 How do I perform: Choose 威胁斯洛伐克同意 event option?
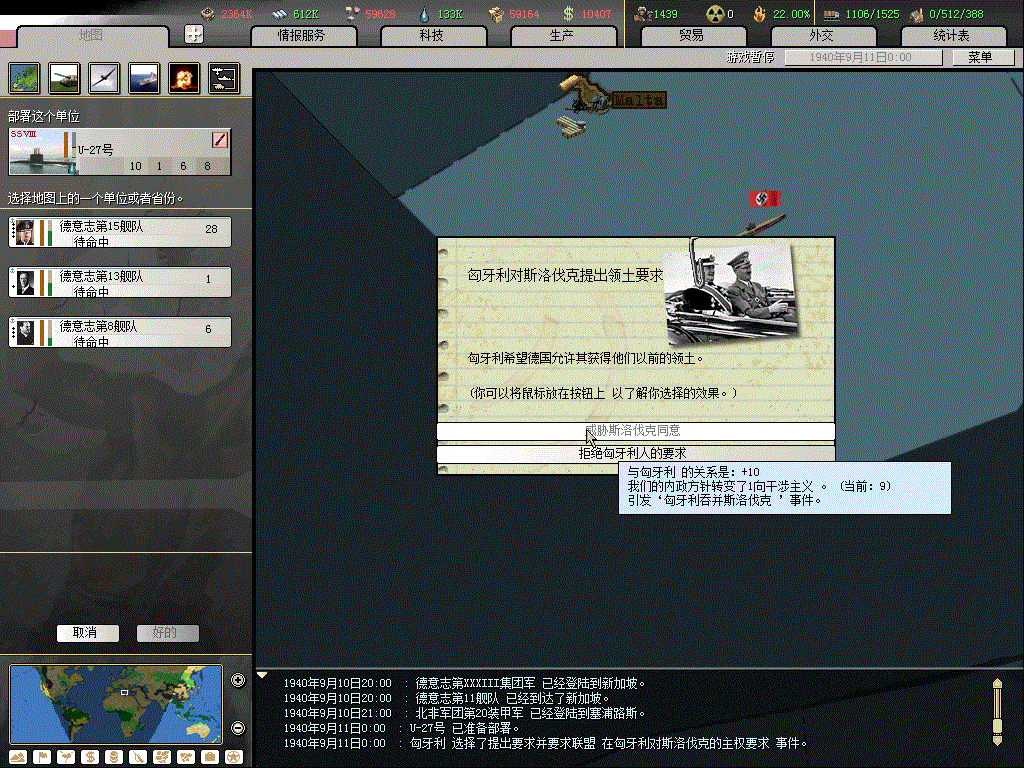pos(635,431)
